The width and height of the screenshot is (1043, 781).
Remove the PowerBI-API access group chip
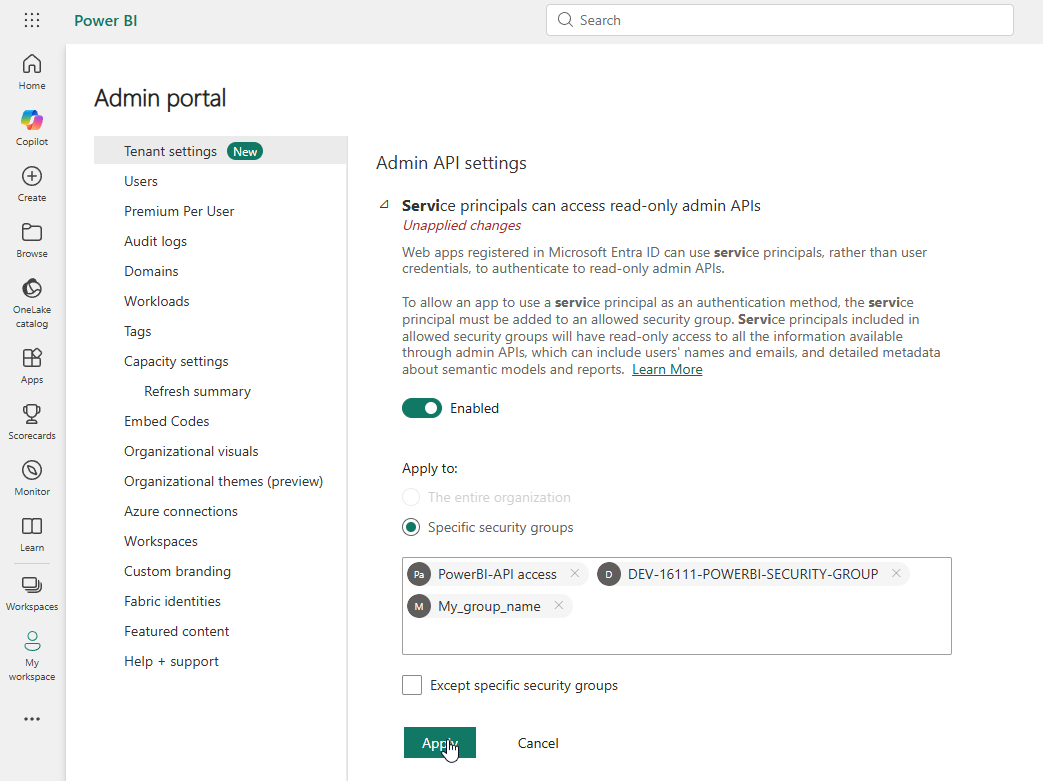tap(574, 574)
